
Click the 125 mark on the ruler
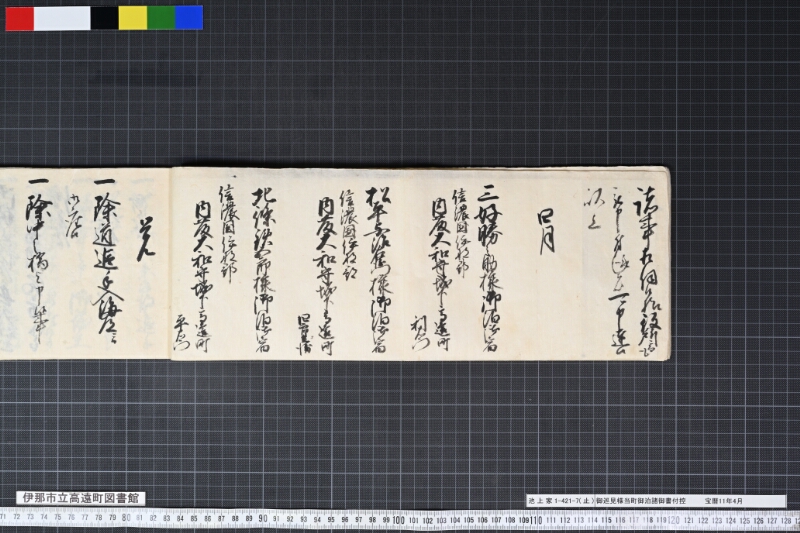click(744, 521)
